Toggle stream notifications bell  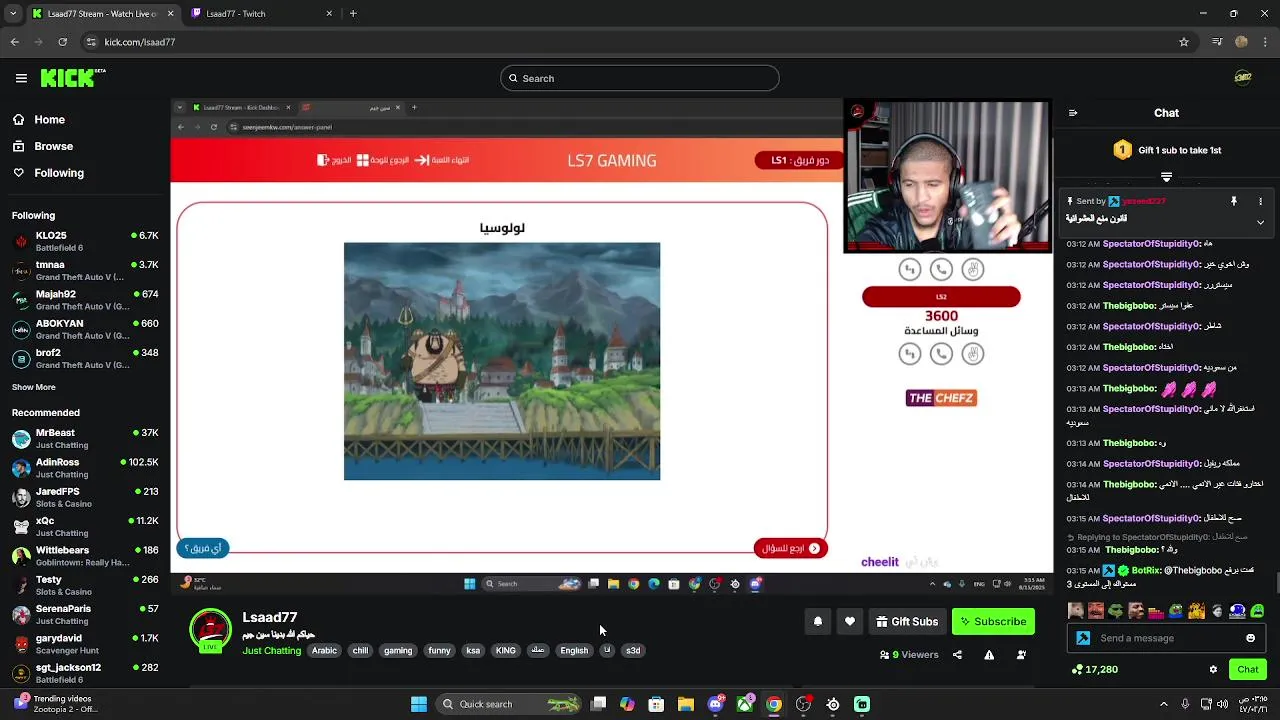click(x=818, y=621)
